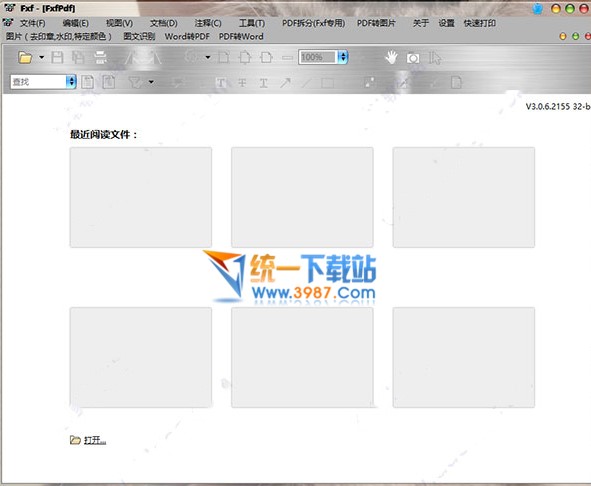Click the printer icon in toolbar
This screenshot has width=591, height=486.
point(101,58)
